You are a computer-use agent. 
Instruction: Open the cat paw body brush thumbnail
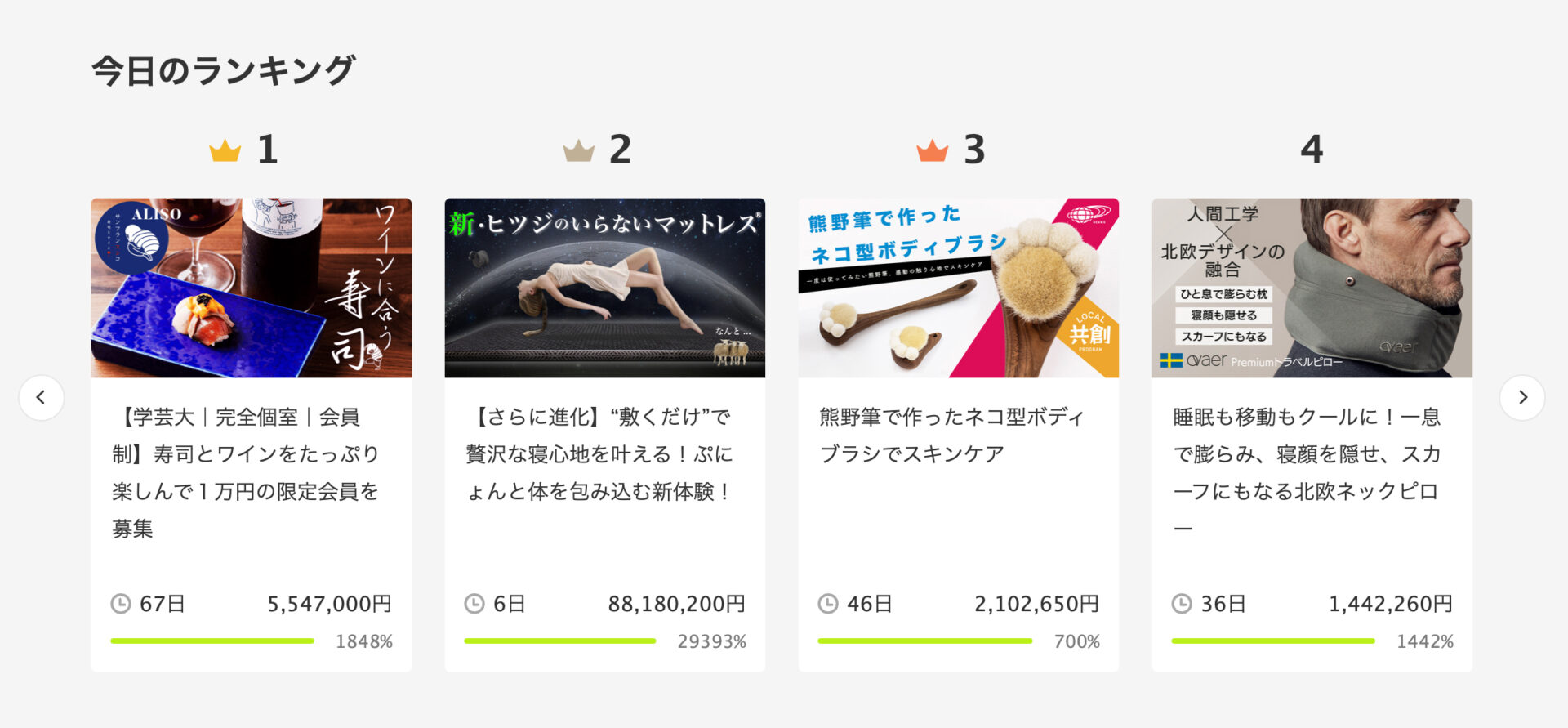pyautogui.click(x=958, y=288)
